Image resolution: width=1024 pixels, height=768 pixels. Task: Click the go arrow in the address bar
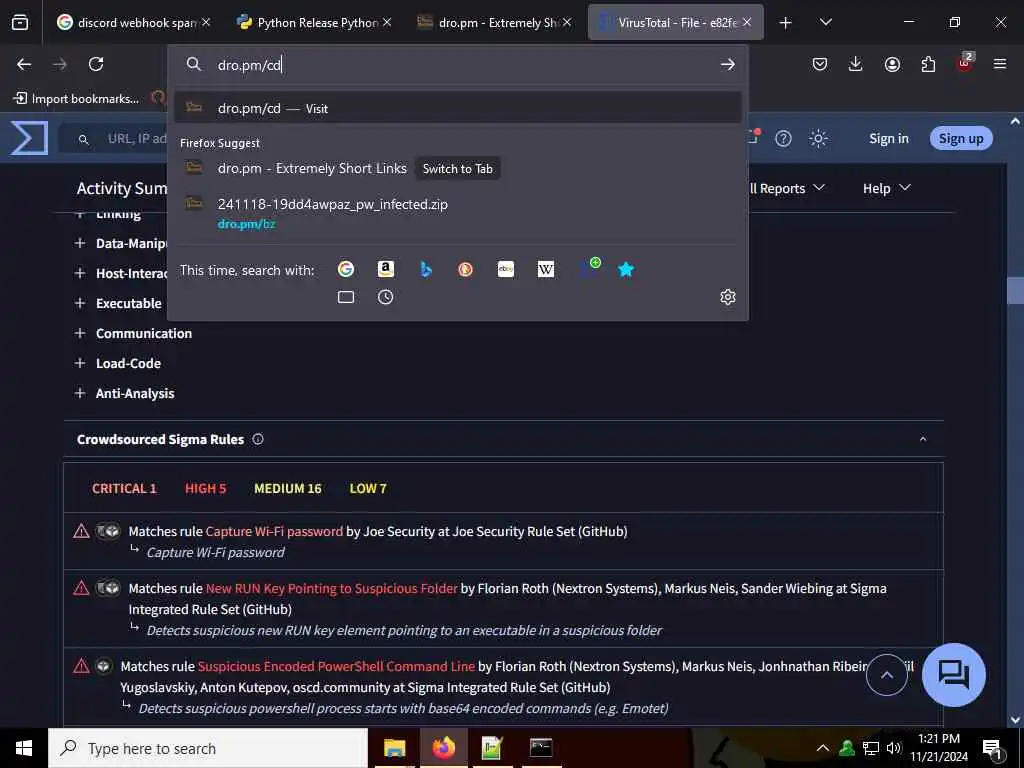728,64
